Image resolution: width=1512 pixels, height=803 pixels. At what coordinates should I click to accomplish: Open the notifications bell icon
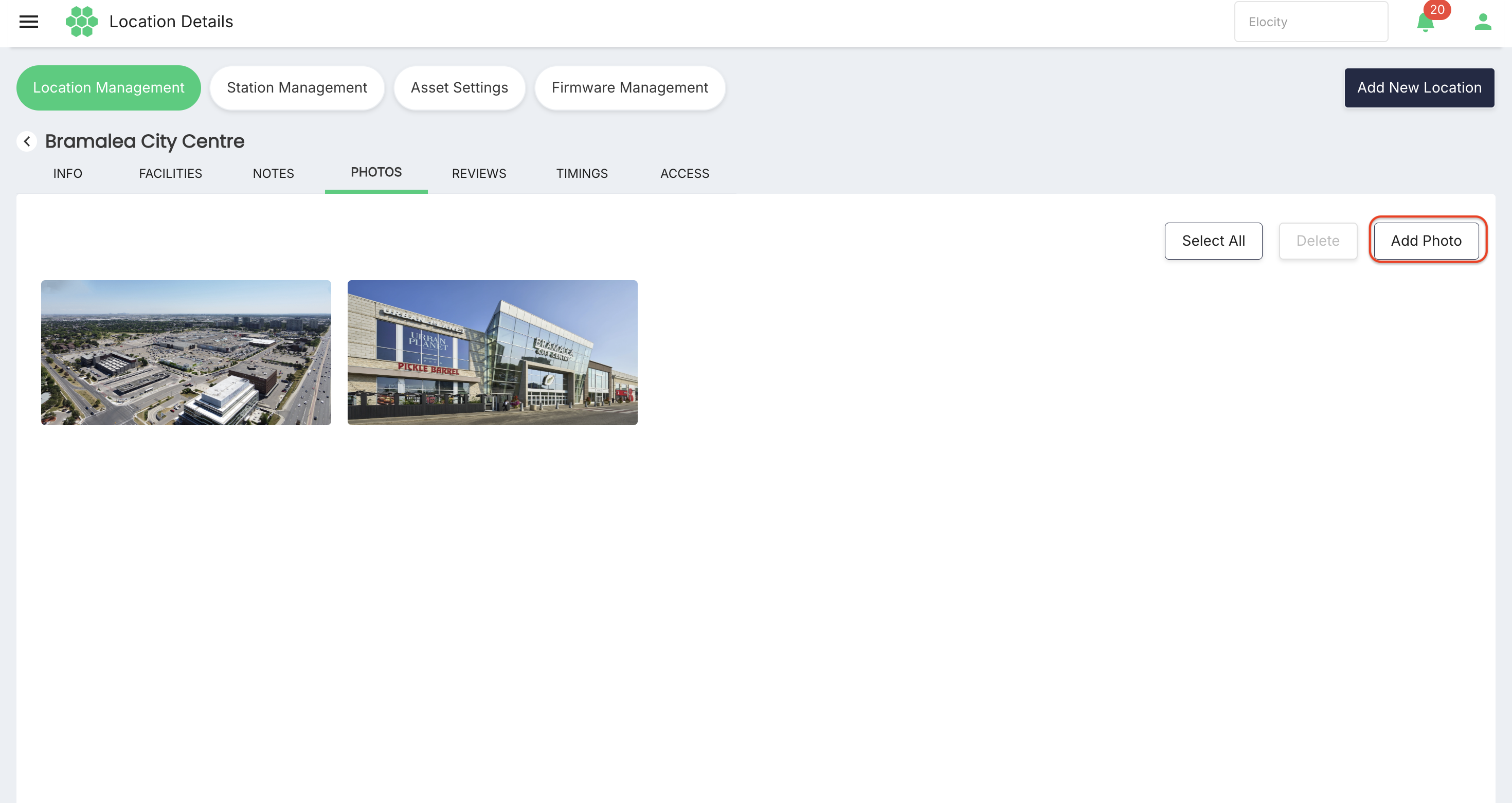1425,22
